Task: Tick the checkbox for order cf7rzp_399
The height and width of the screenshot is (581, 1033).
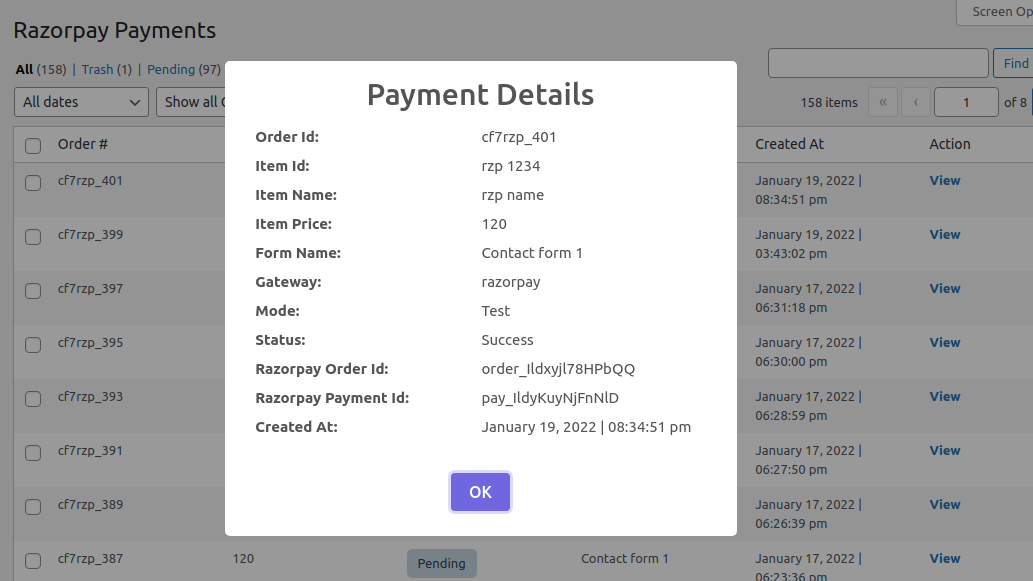Action: [x=33, y=236]
